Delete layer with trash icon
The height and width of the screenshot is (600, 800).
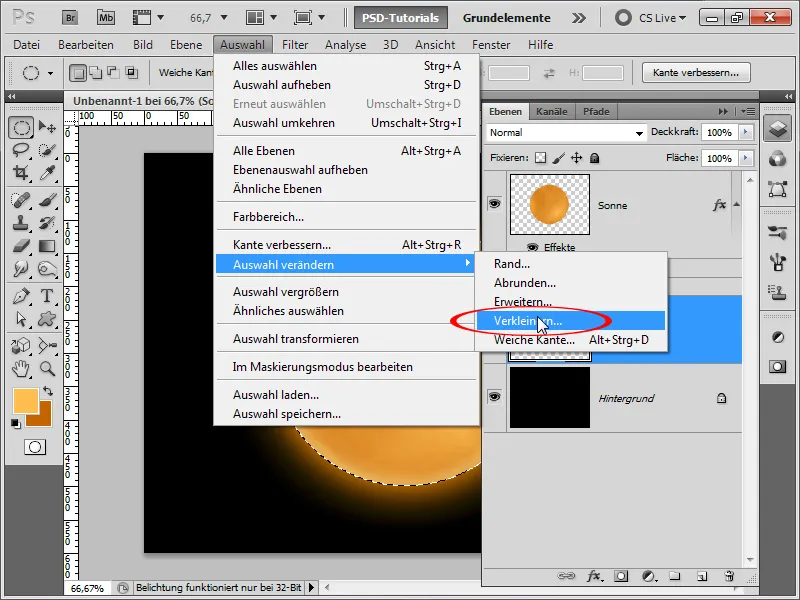tap(729, 576)
